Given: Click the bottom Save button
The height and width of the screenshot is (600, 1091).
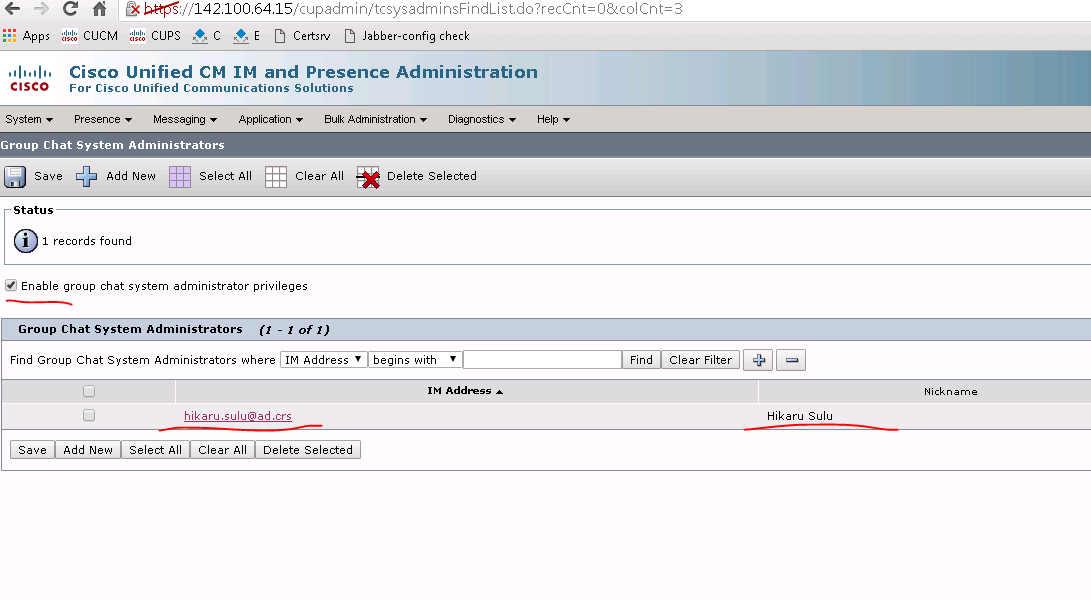Looking at the screenshot, I should coord(32,450).
